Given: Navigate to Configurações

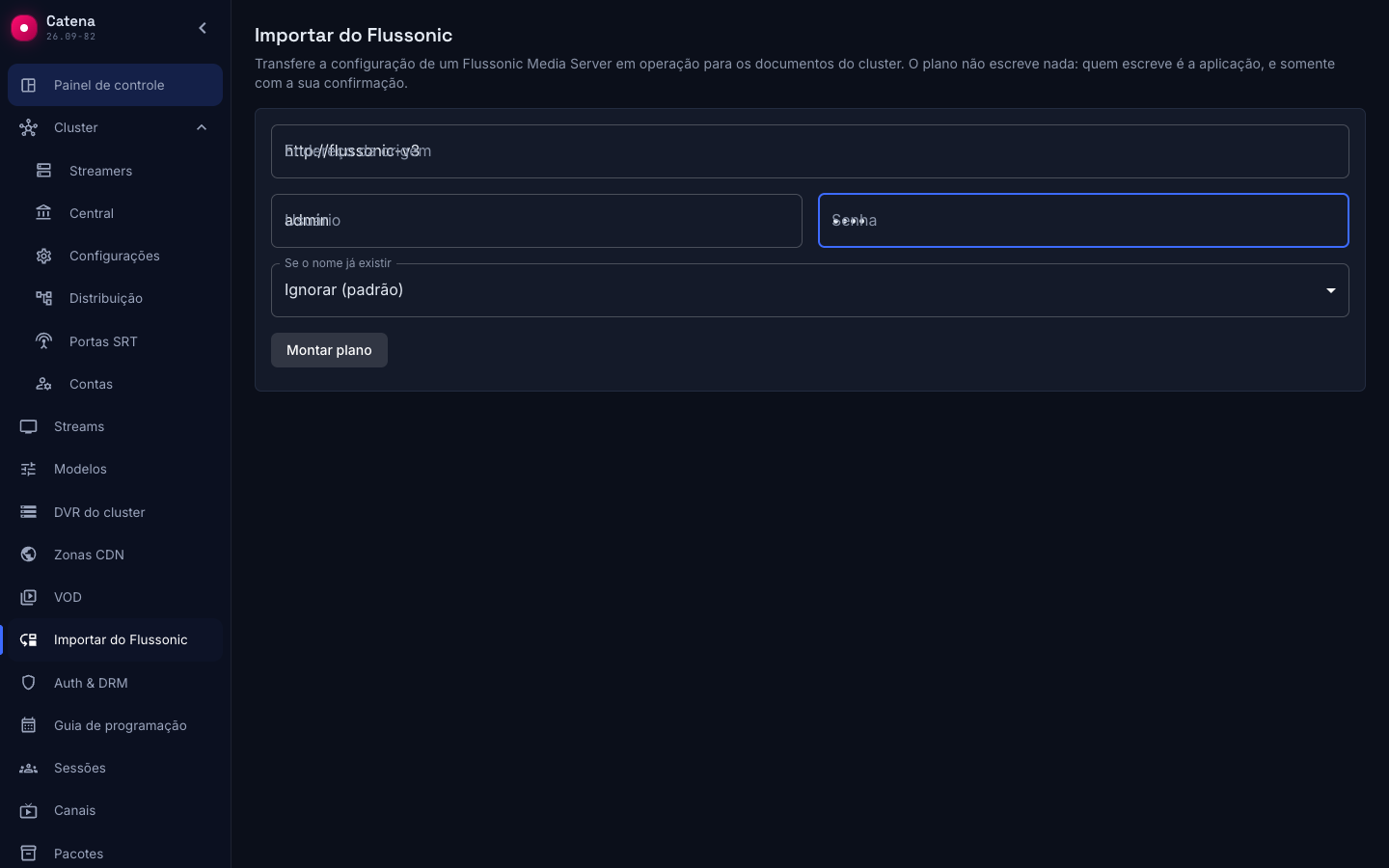Looking at the screenshot, I should 115,256.
